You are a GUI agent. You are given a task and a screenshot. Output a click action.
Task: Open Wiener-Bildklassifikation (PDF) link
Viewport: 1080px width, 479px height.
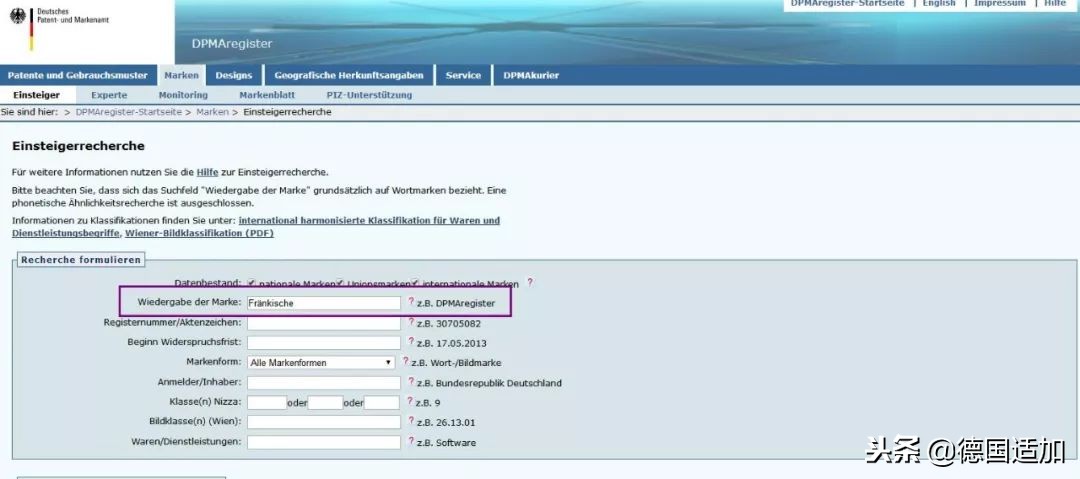click(x=199, y=233)
